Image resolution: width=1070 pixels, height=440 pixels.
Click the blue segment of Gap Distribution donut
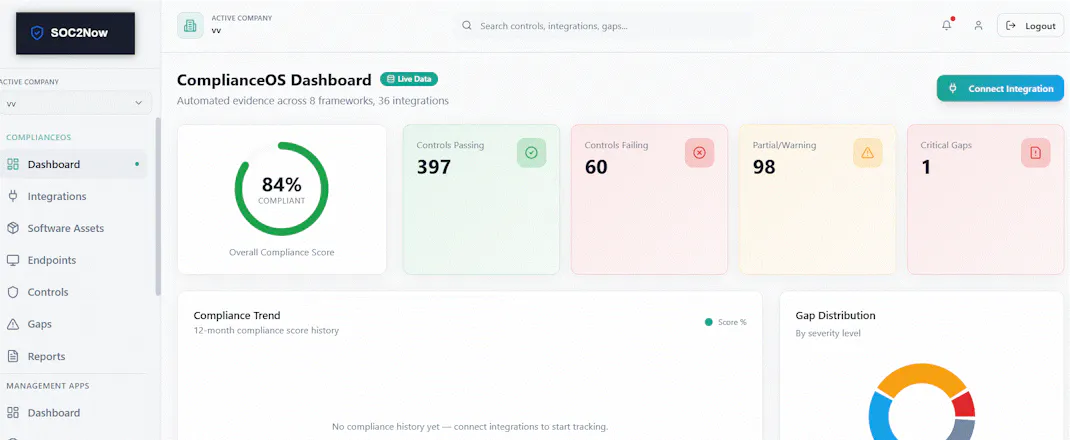tap(881, 416)
